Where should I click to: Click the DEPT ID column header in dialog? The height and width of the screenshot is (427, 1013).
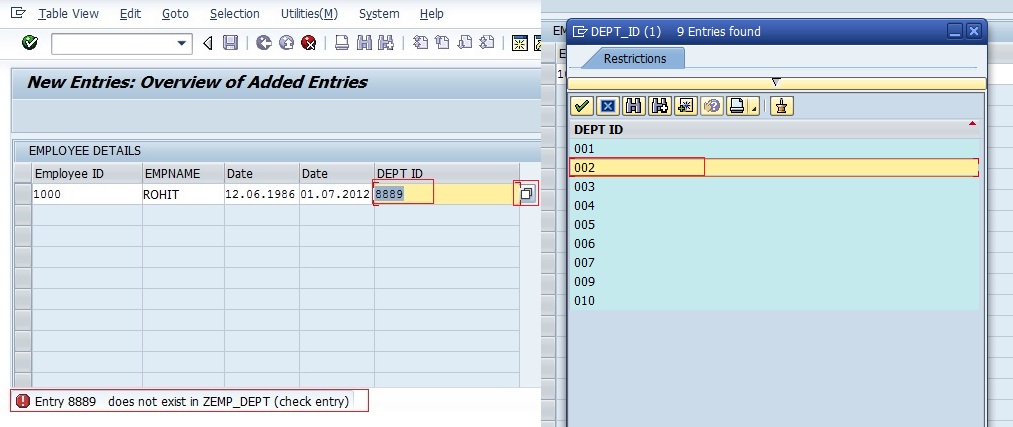pos(775,129)
